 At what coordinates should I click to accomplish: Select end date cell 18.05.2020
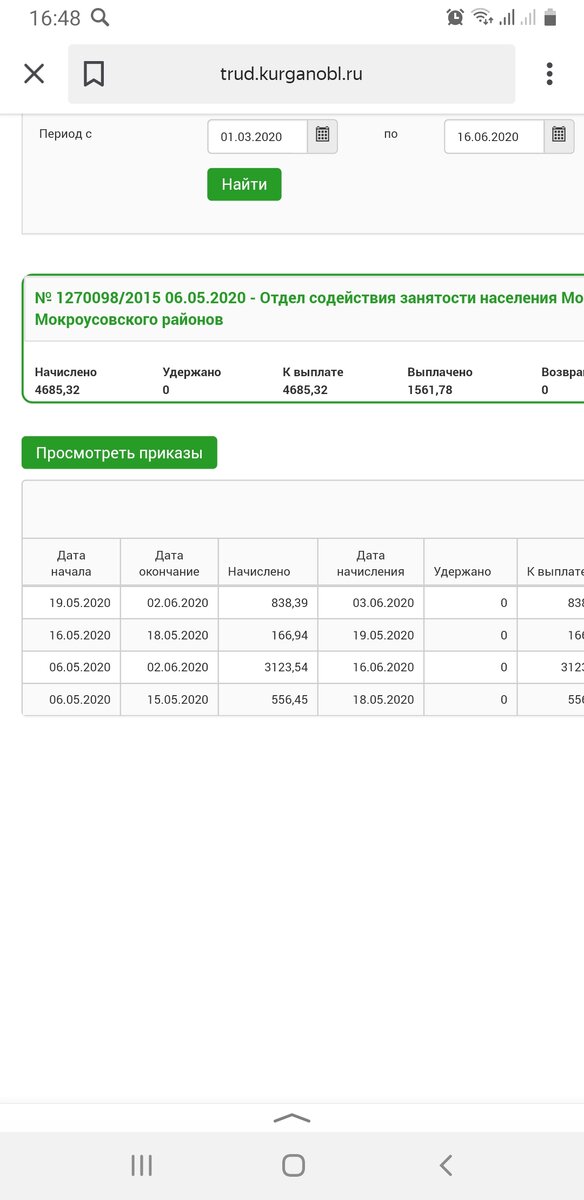tap(169, 635)
